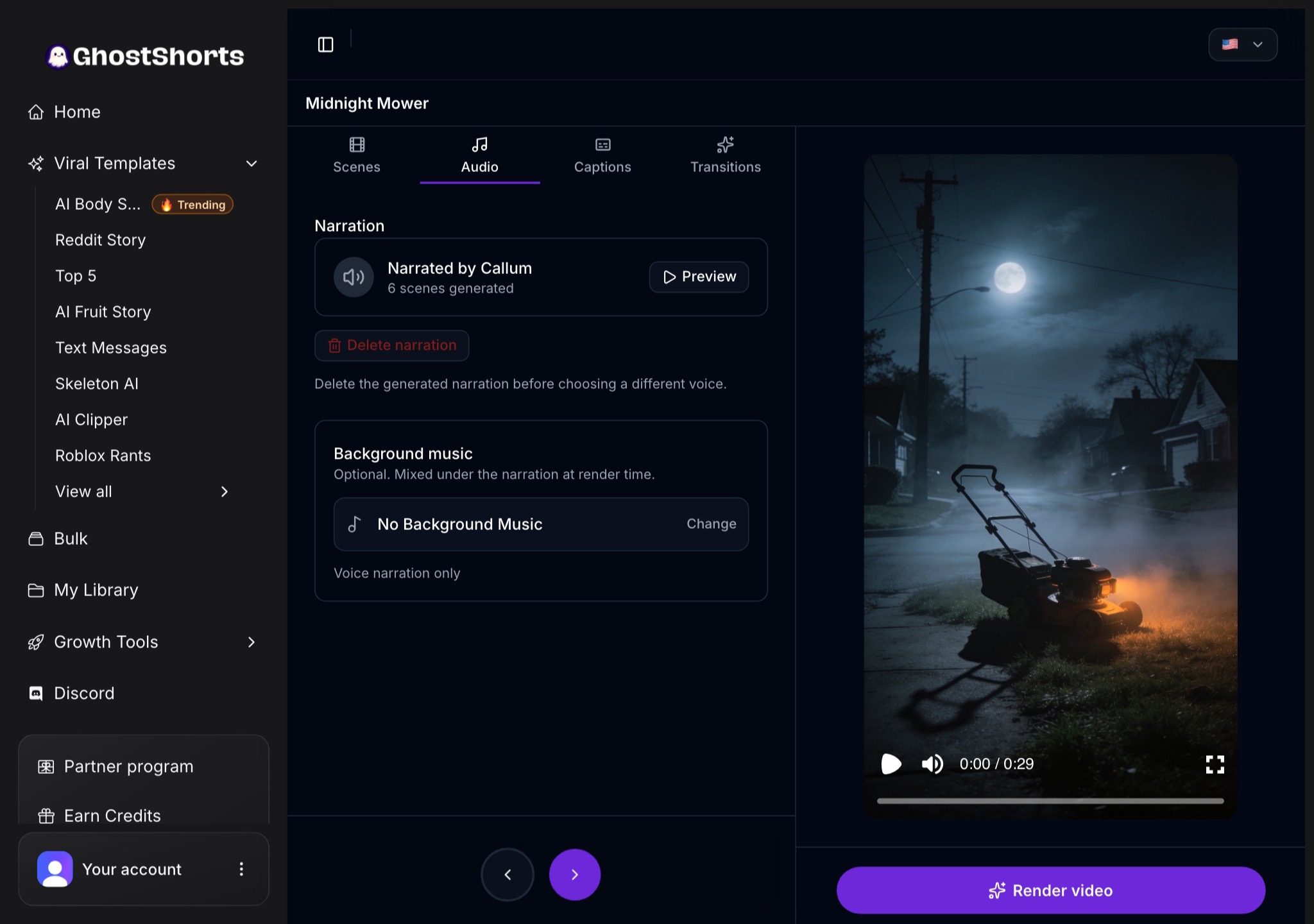Switch to the Transitions tab
This screenshot has width=1314, height=924.
(x=726, y=155)
